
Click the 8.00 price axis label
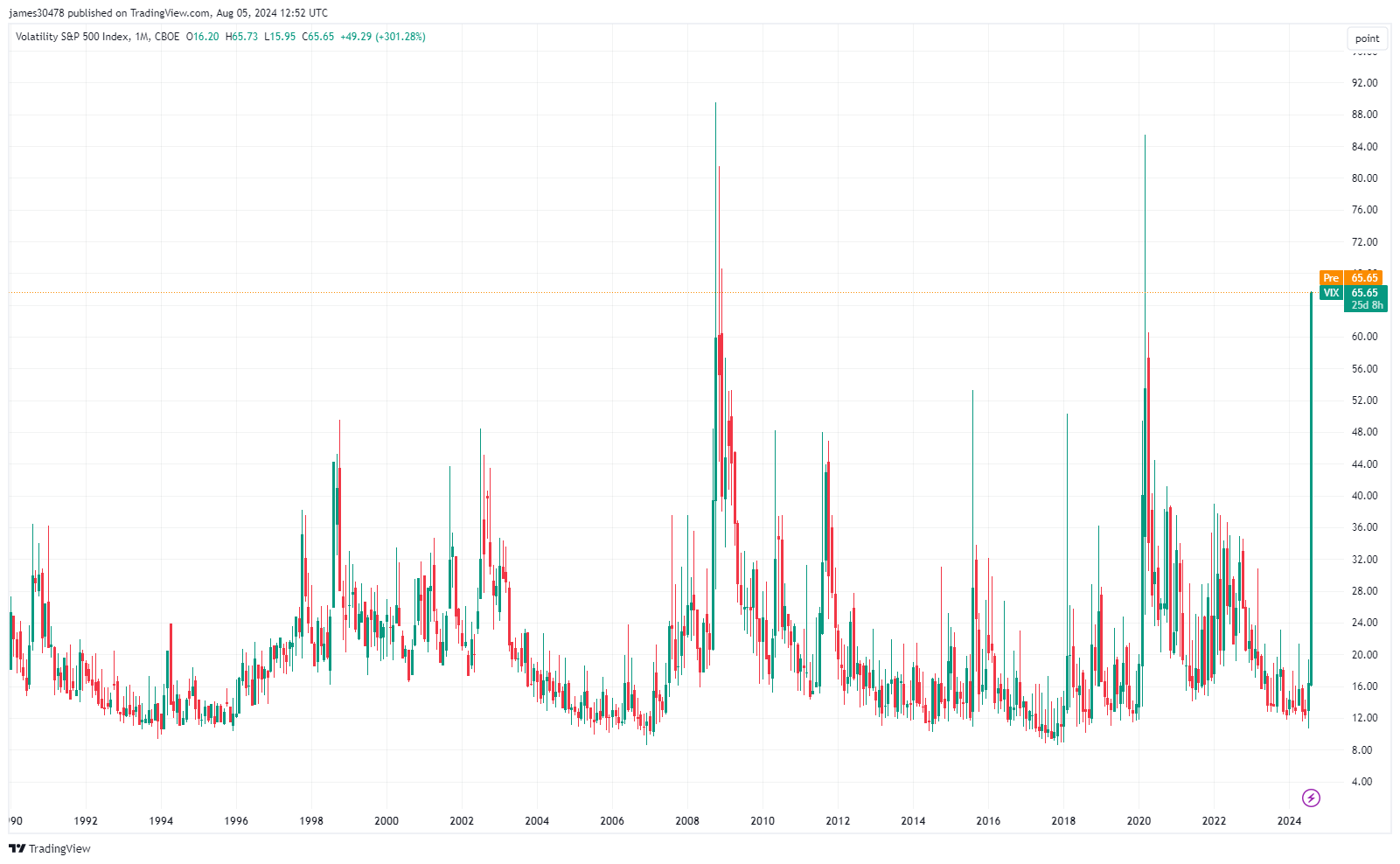pyautogui.click(x=1362, y=750)
